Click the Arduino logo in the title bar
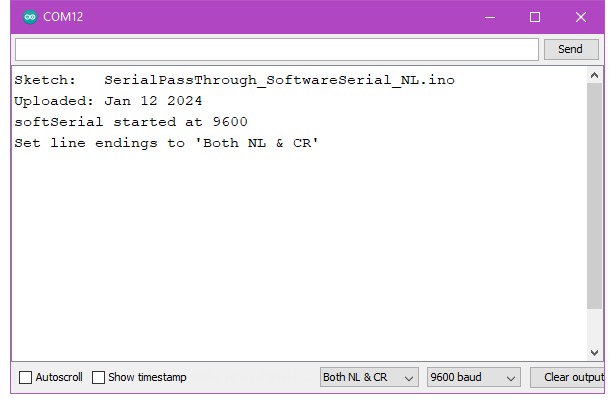Viewport: 615px width, 404px height. 29,17
